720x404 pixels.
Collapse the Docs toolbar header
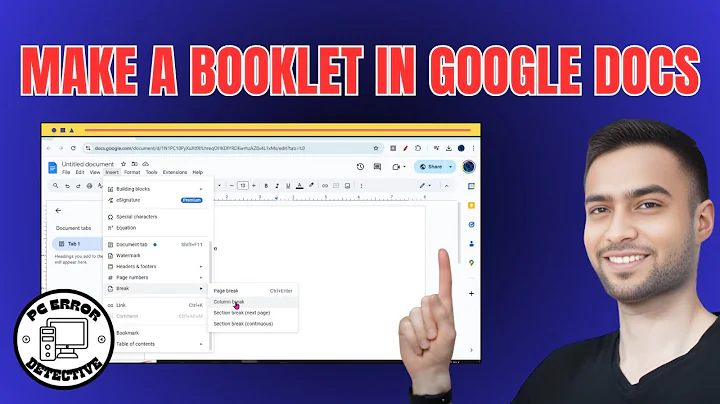[x=446, y=185]
